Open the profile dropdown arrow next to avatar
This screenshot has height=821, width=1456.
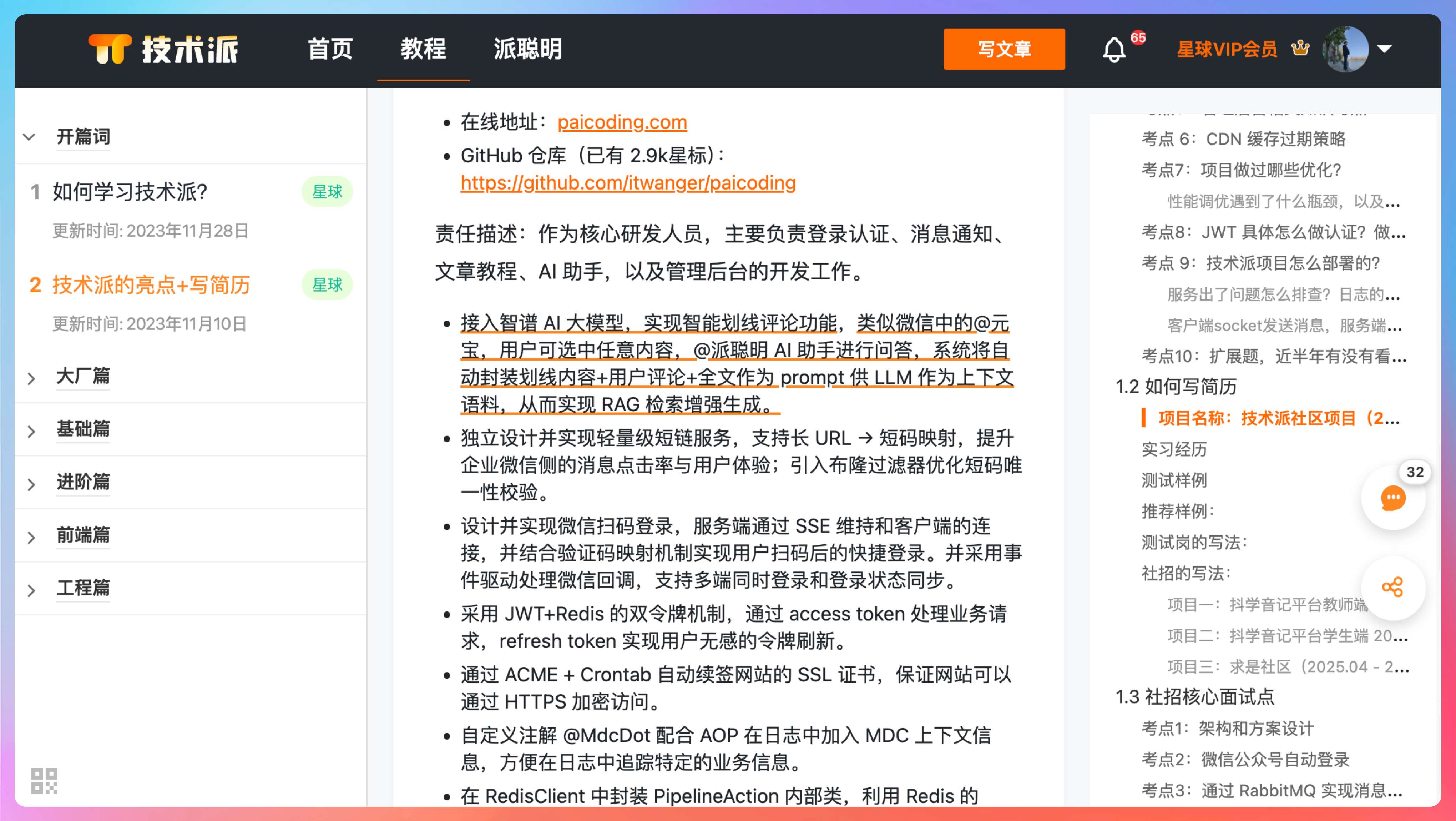tap(1385, 49)
